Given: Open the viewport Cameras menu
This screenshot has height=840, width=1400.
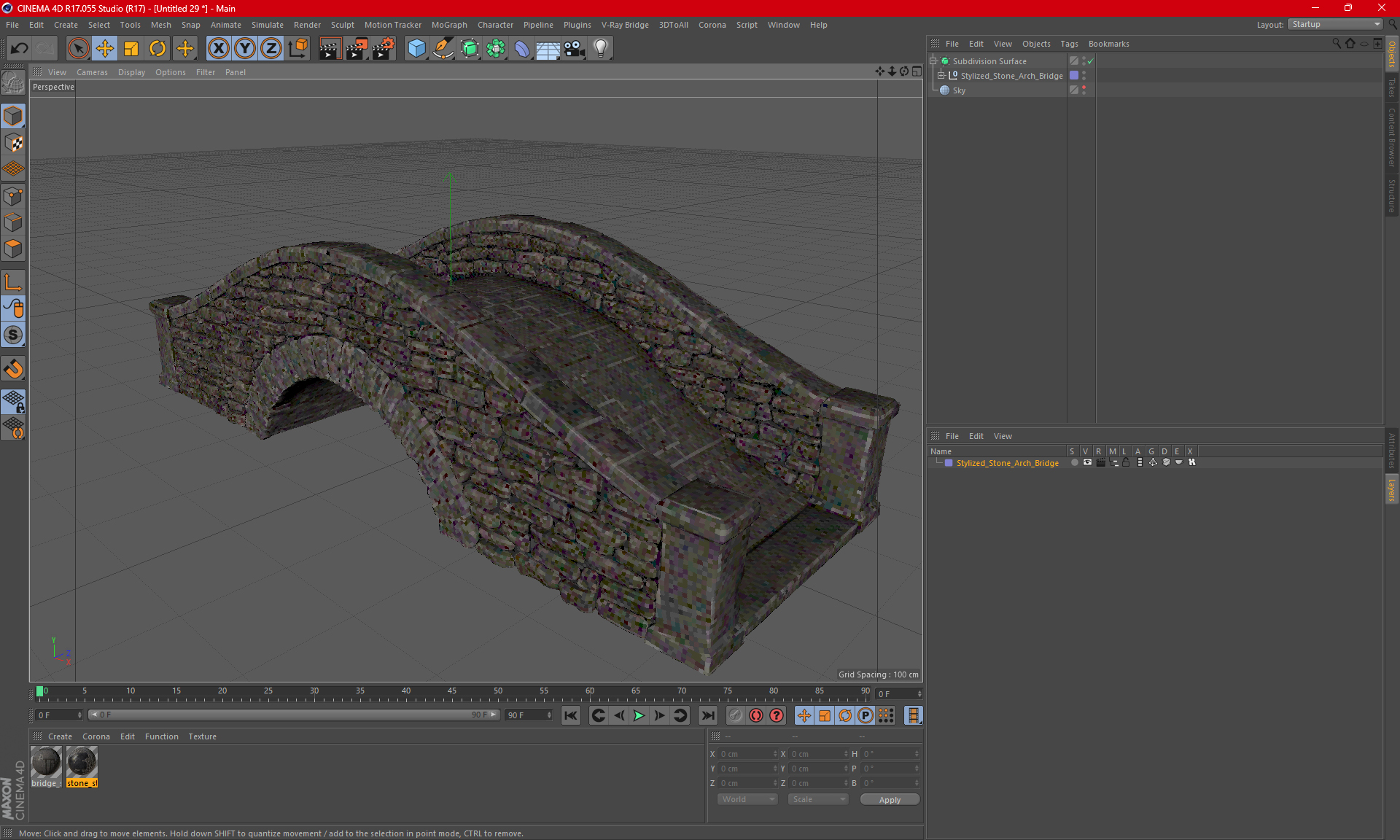Looking at the screenshot, I should point(92,72).
